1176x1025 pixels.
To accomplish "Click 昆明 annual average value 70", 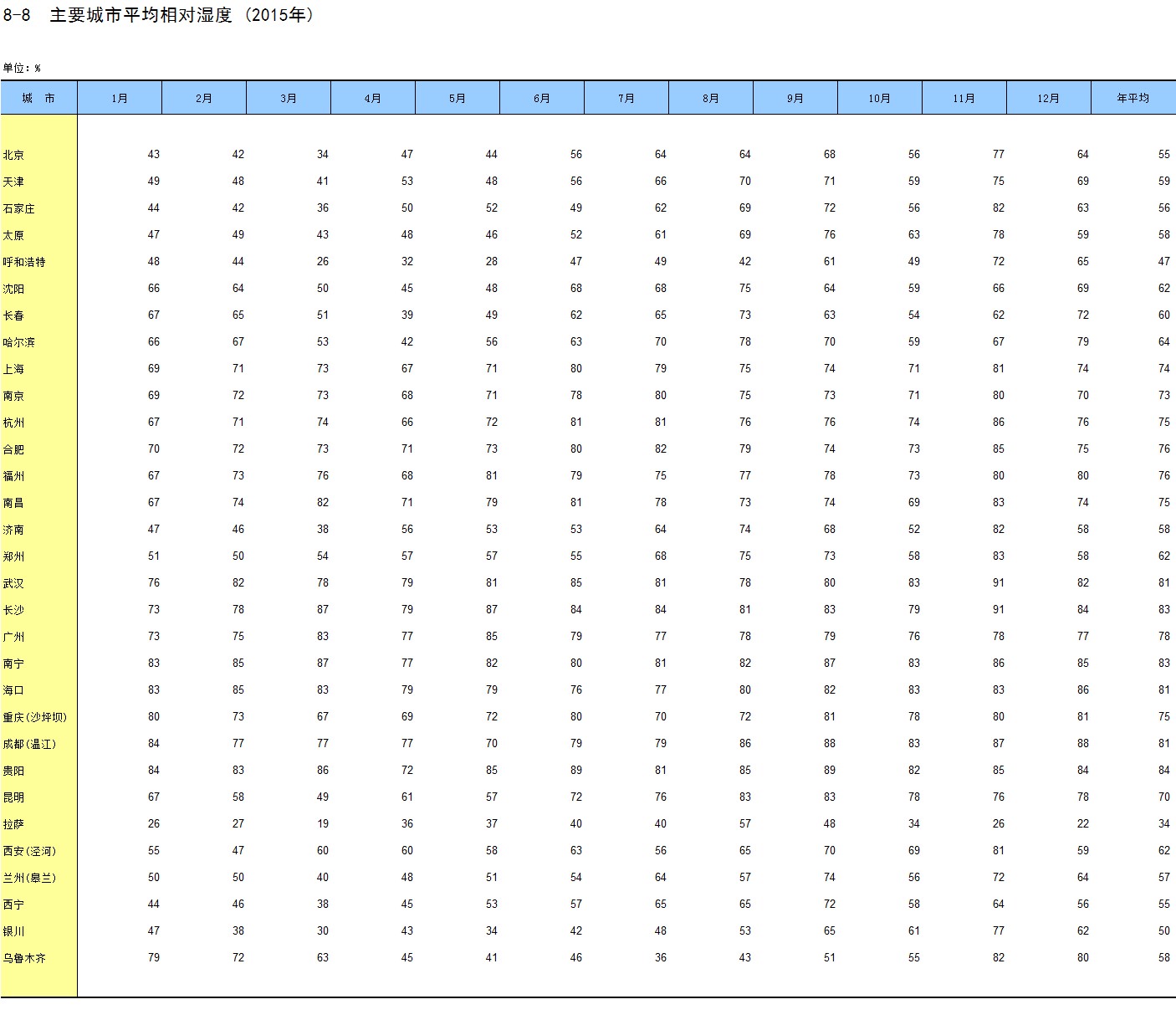I will click(1164, 797).
